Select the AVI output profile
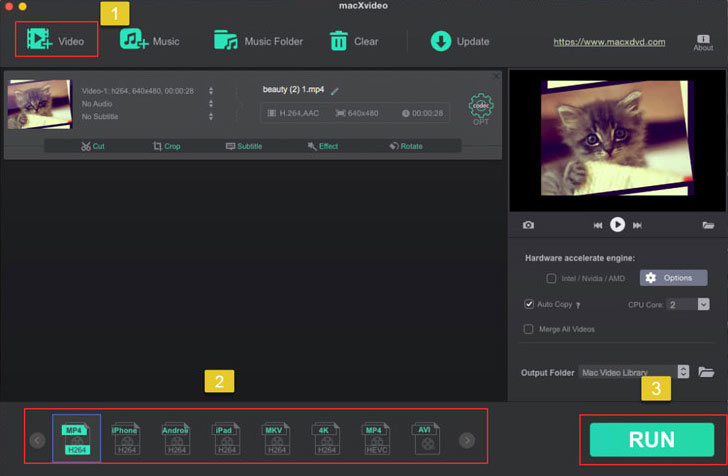The image size is (728, 476). (426, 439)
